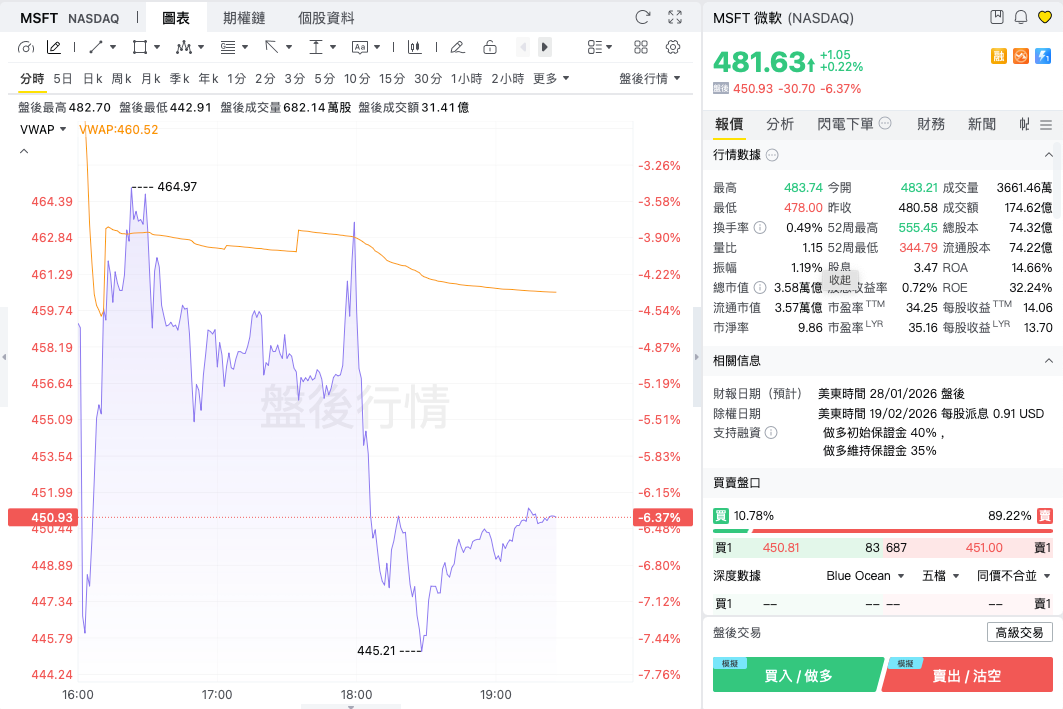Open chart in fullscreen mode
The width and height of the screenshot is (1063, 709).
coord(675,17)
